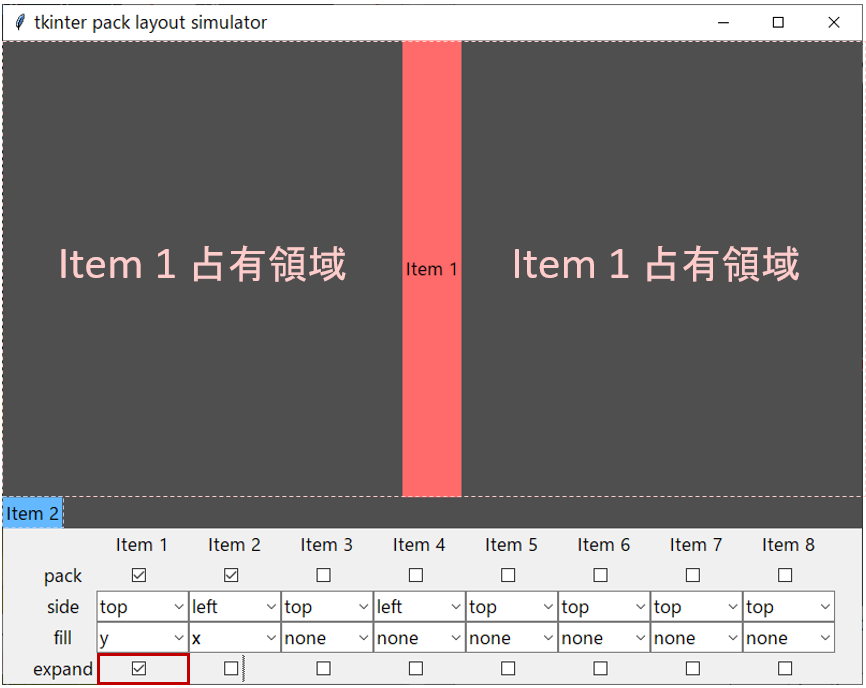Click the 'Item 7' column header label

(x=695, y=545)
